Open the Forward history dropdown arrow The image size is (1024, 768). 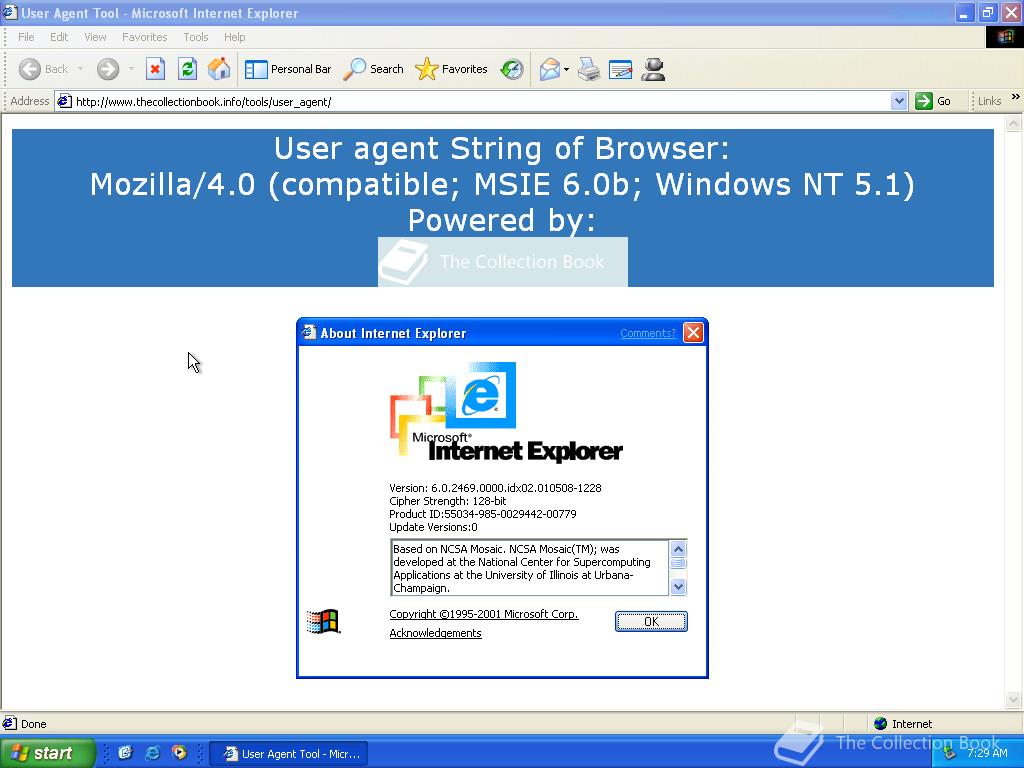(x=131, y=69)
